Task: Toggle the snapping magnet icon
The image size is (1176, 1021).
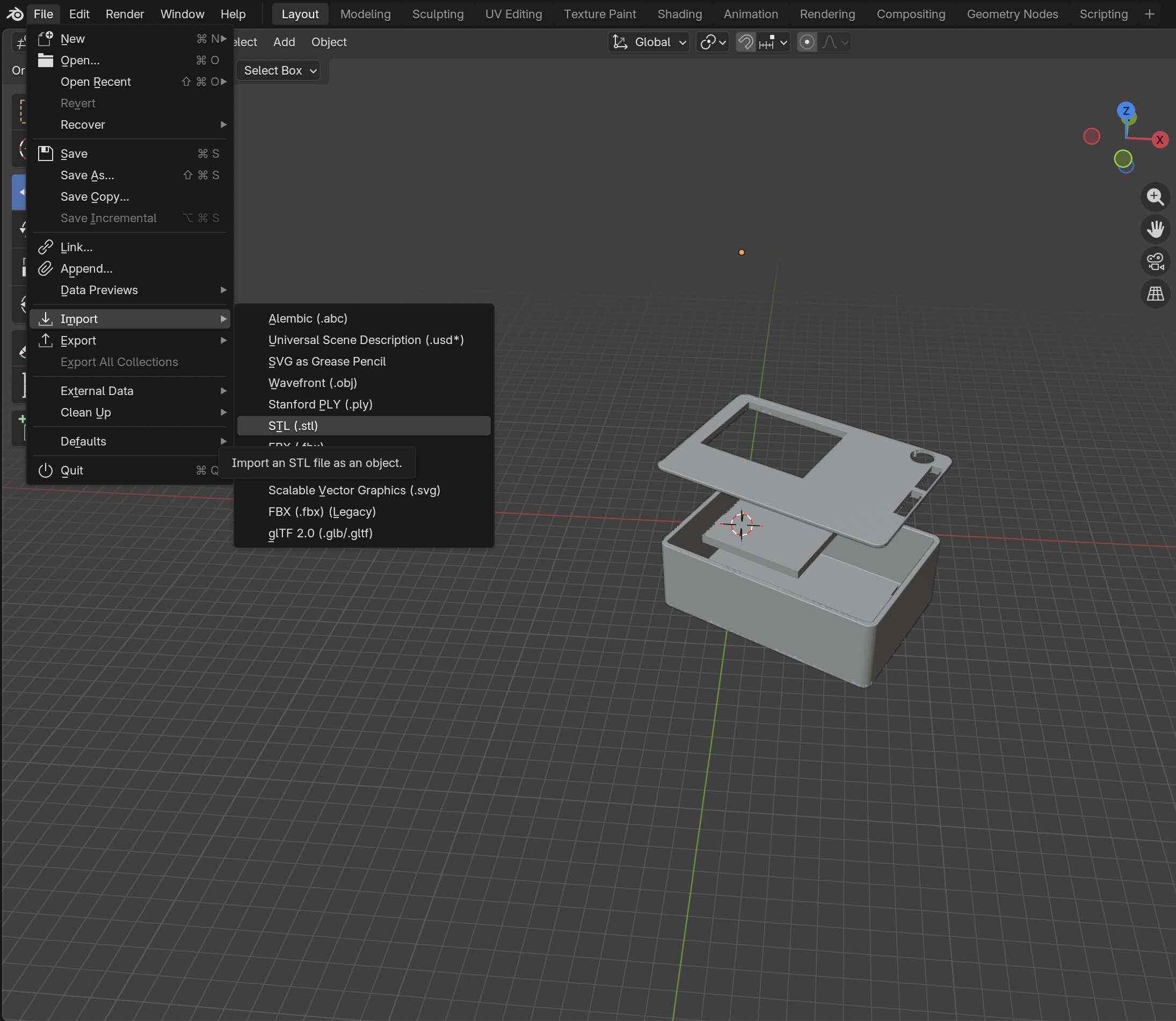Action: click(745, 42)
